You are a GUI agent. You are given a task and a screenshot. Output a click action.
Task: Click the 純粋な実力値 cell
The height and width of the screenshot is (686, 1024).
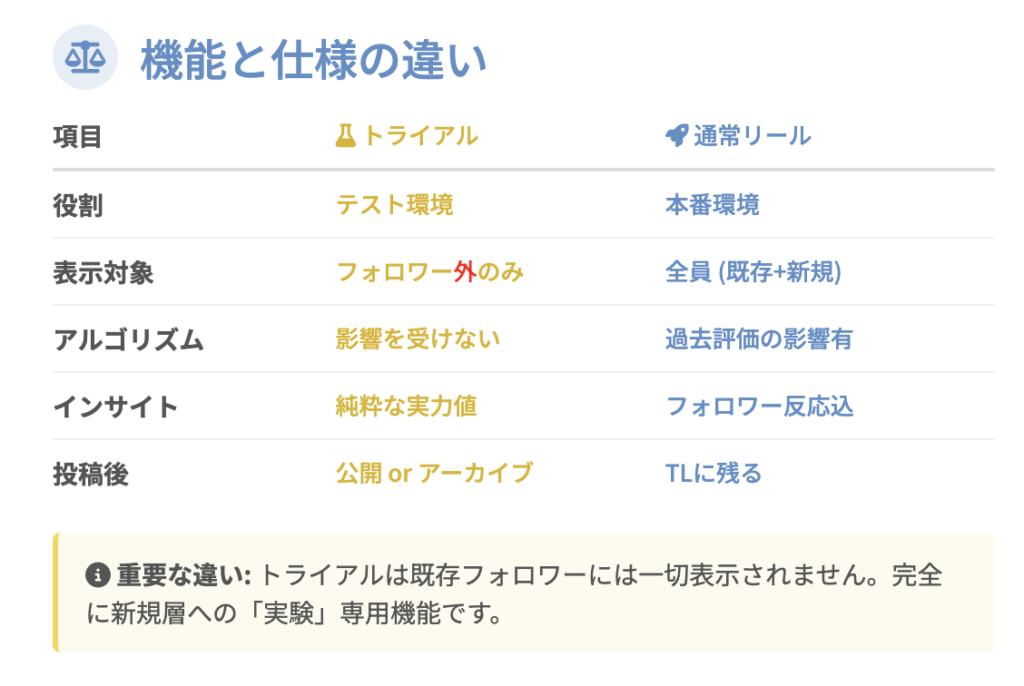pos(406,406)
